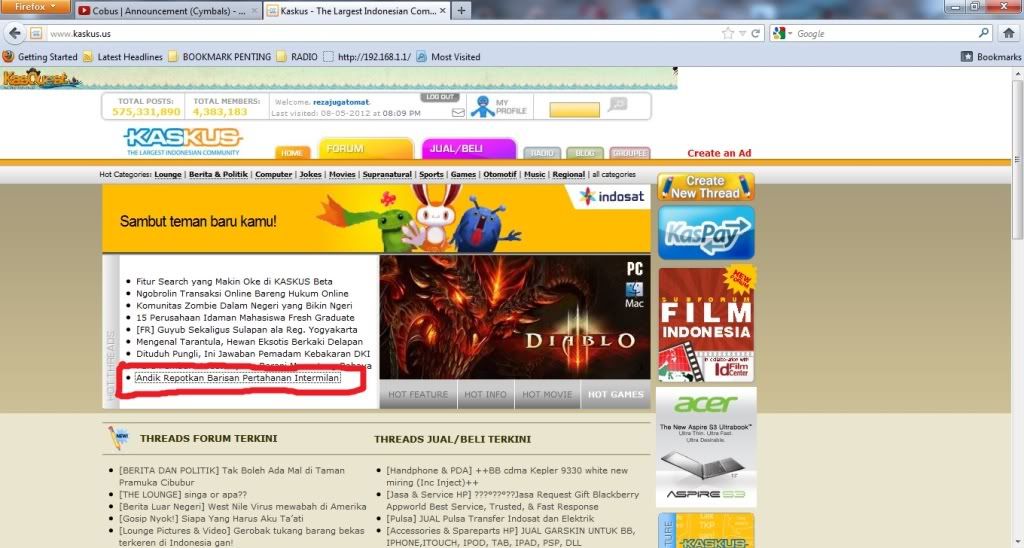Click the KasQuest banner logo
The width and height of the screenshot is (1024, 548).
(x=40, y=78)
